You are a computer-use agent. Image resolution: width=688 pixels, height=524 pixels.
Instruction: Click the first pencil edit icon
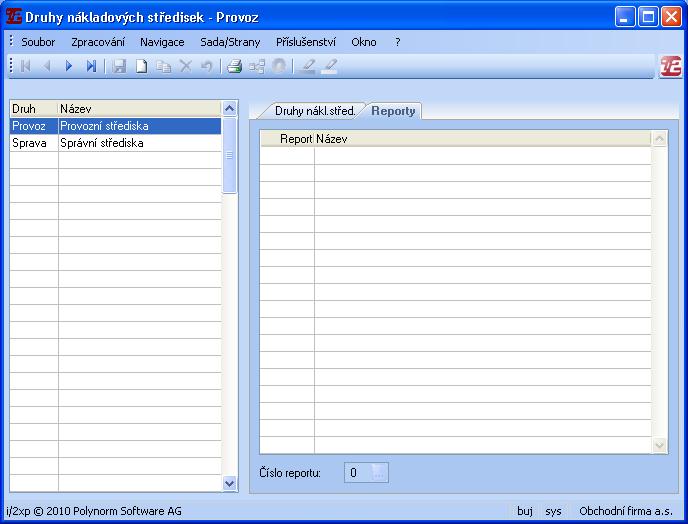pos(307,66)
